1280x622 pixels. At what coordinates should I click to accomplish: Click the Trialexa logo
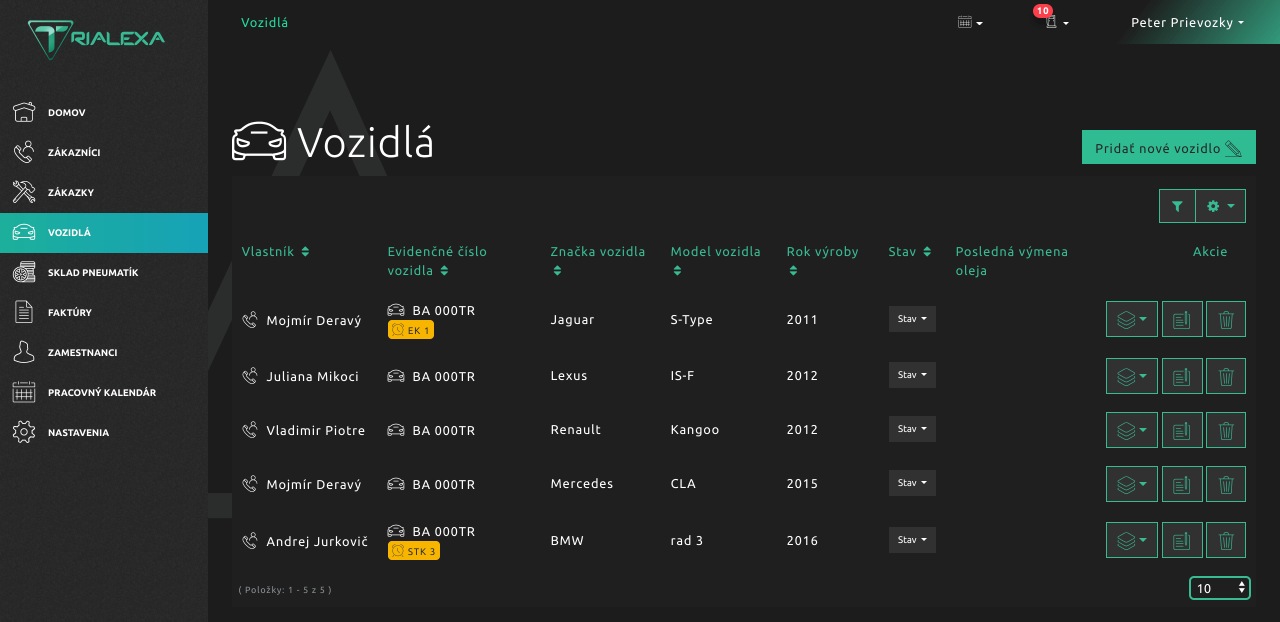(97, 39)
